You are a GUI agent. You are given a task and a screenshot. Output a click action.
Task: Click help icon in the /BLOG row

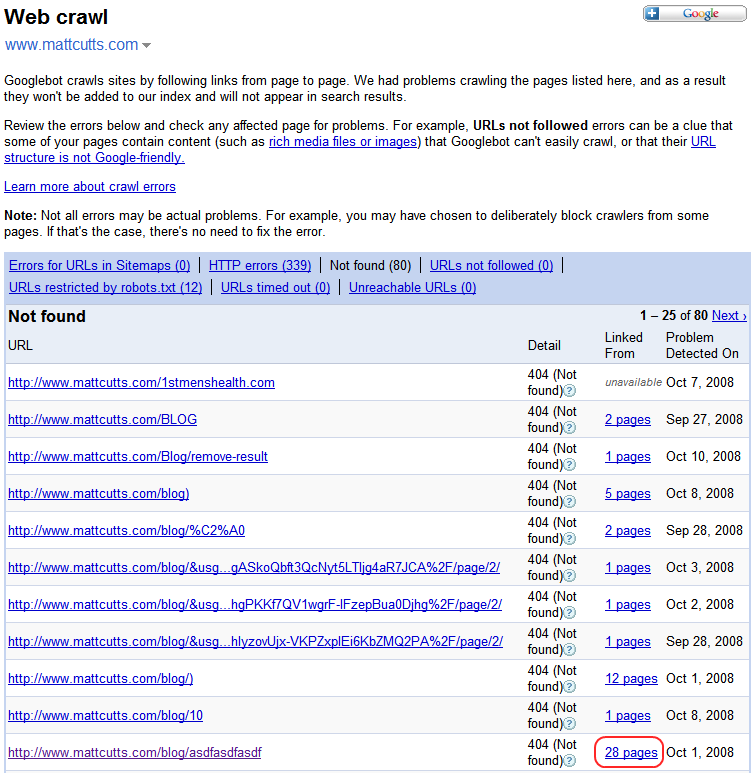tap(569, 428)
